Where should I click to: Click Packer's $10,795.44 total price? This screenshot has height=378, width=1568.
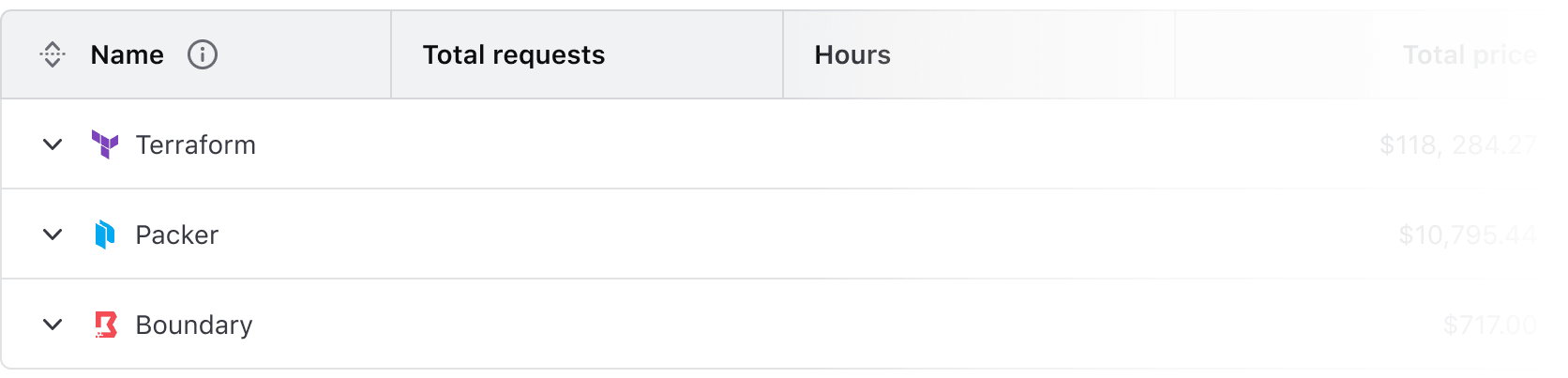pos(1467,234)
